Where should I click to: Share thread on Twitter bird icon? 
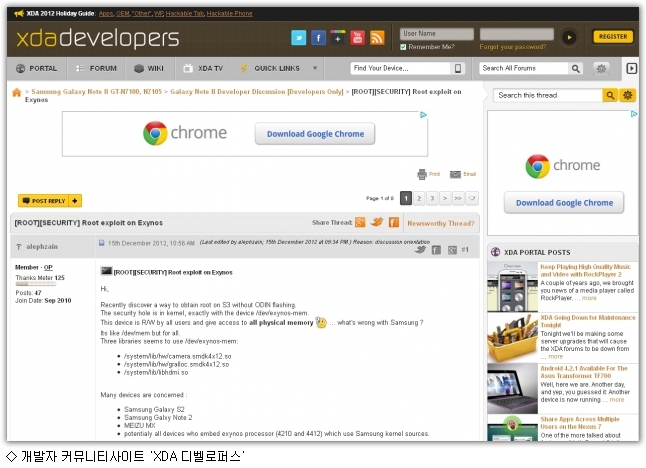pyautogui.click(x=377, y=222)
